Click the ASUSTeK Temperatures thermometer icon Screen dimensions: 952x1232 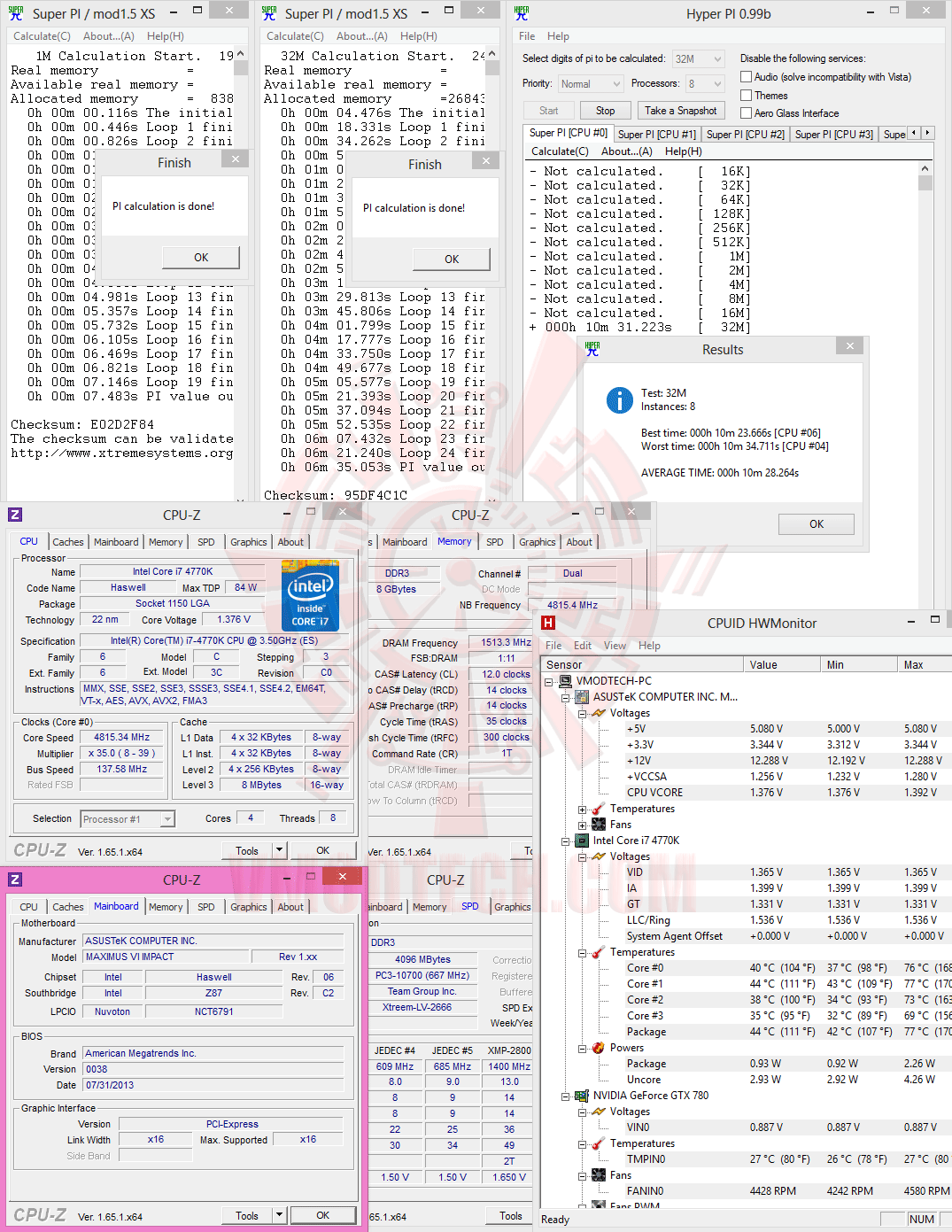599,809
